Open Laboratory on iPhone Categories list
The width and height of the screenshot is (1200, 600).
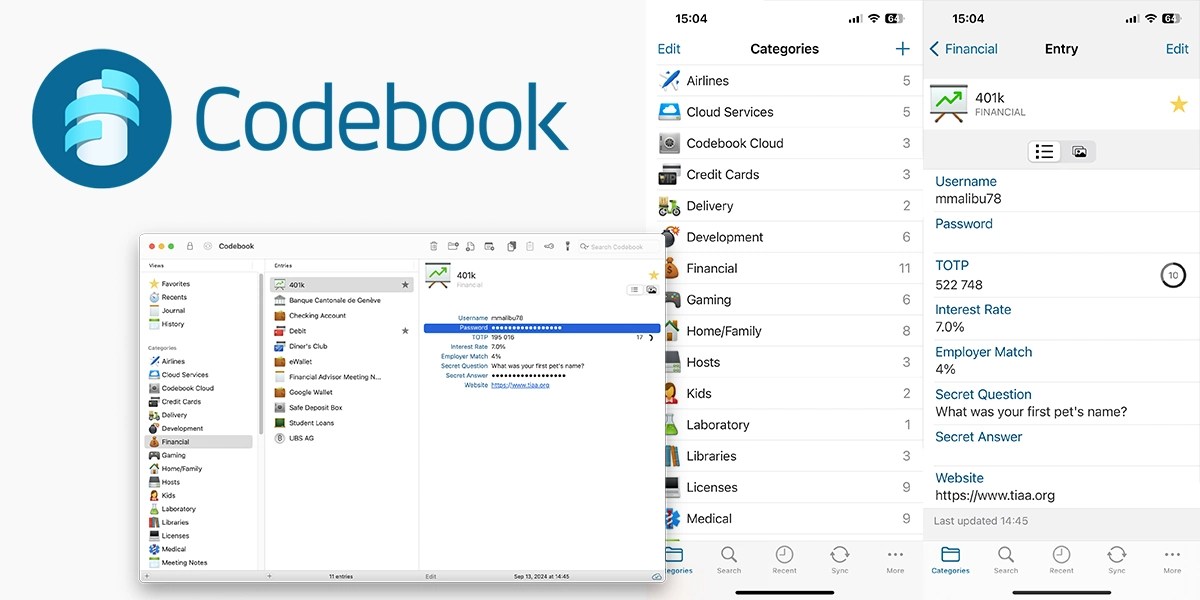coord(784,425)
